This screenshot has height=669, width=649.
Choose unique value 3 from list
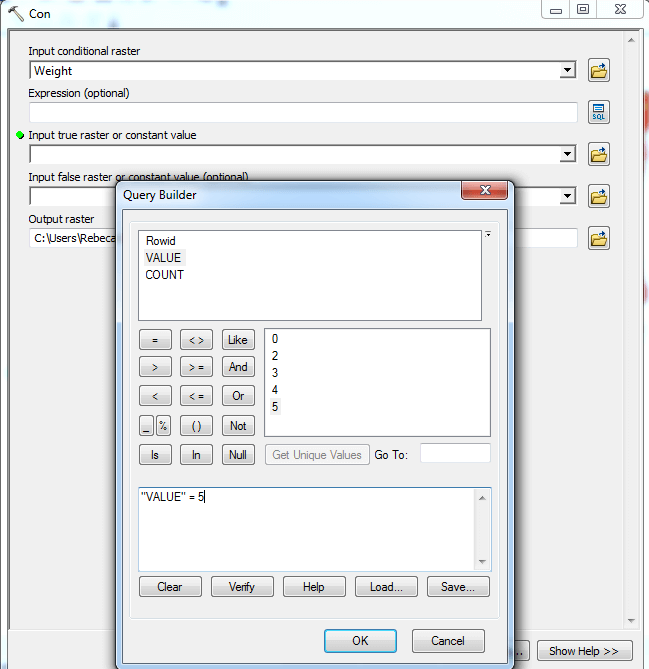tap(275, 373)
